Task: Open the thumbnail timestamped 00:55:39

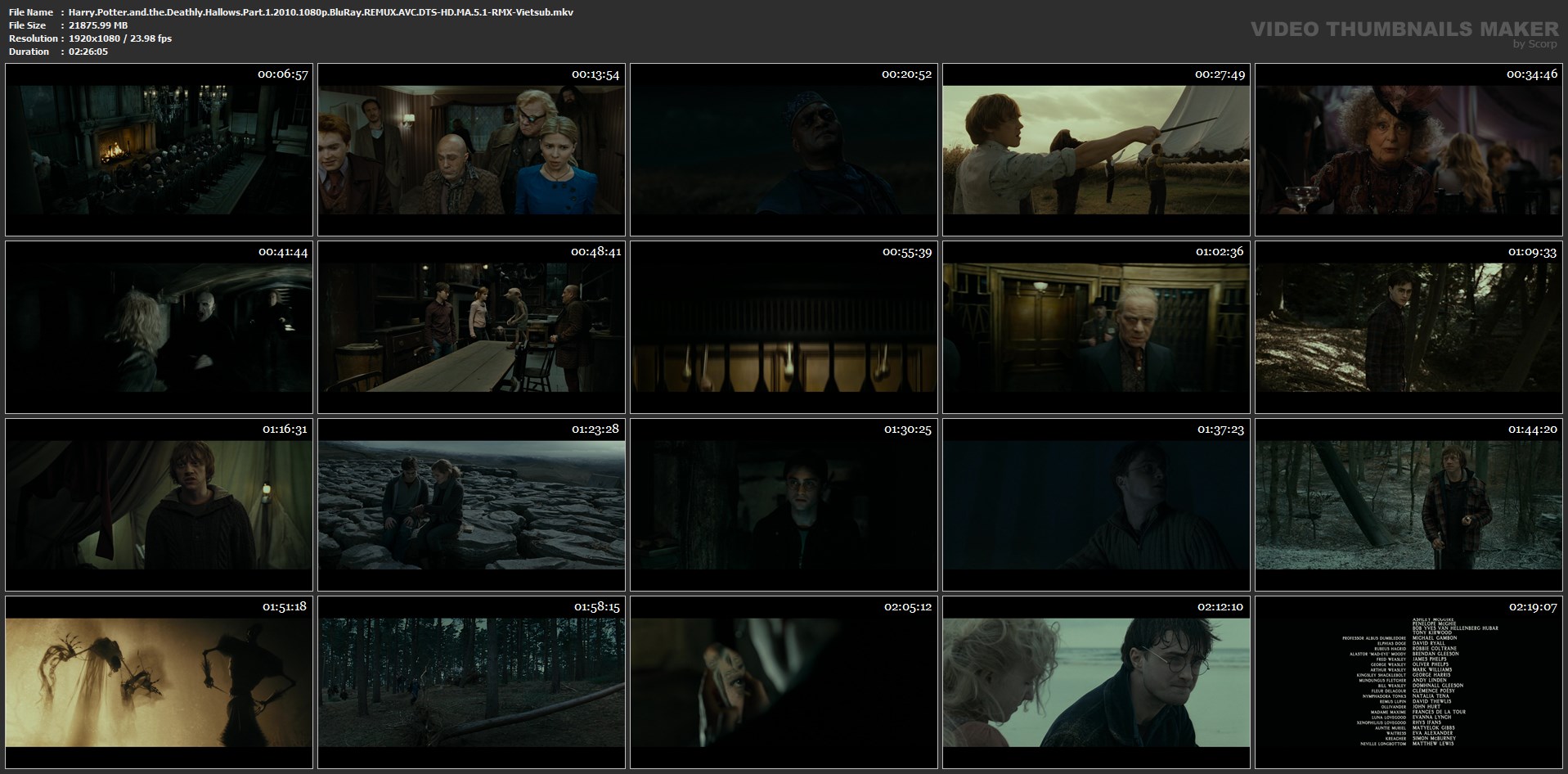Action: 784,327
